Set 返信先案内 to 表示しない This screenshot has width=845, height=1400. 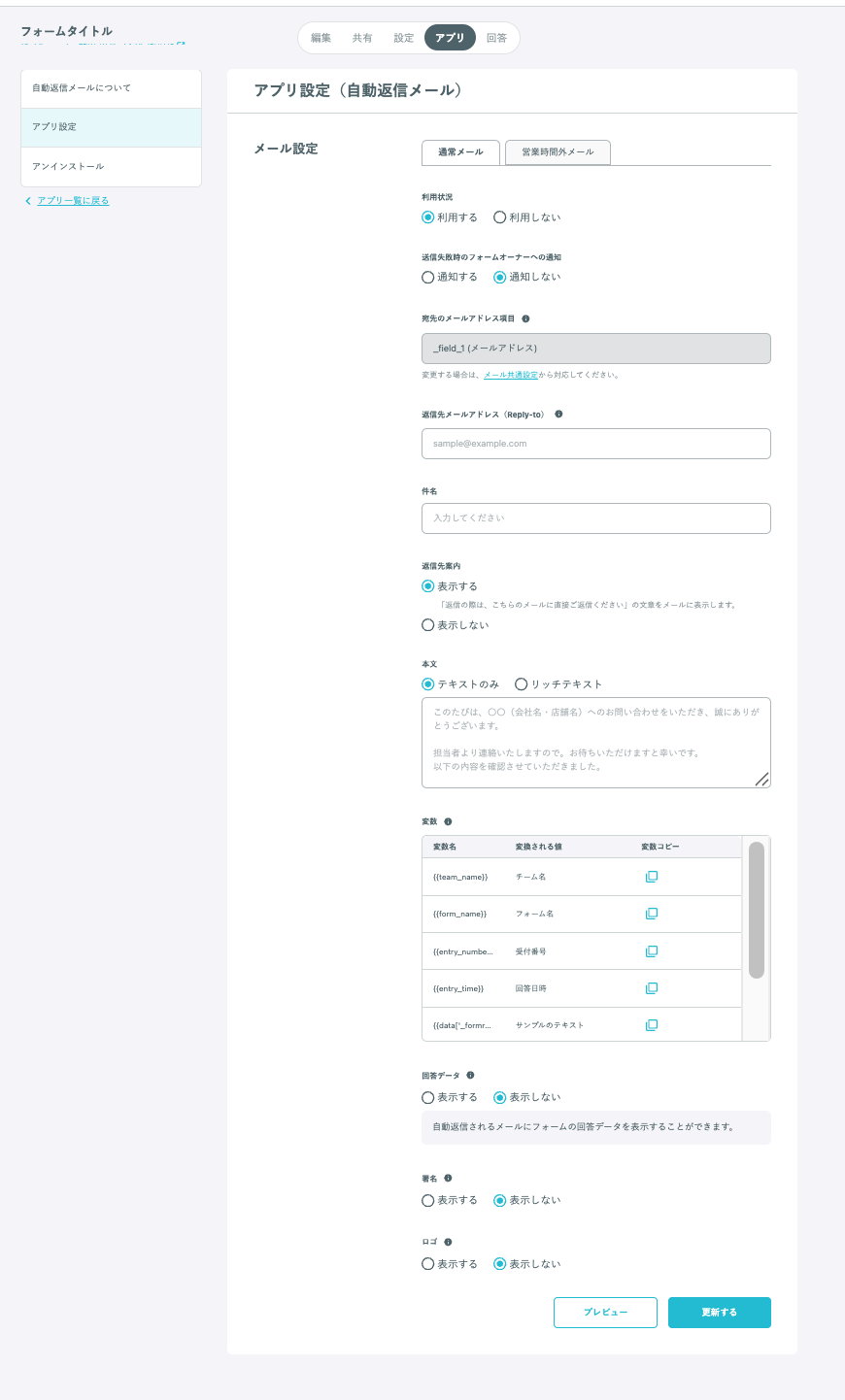point(428,625)
